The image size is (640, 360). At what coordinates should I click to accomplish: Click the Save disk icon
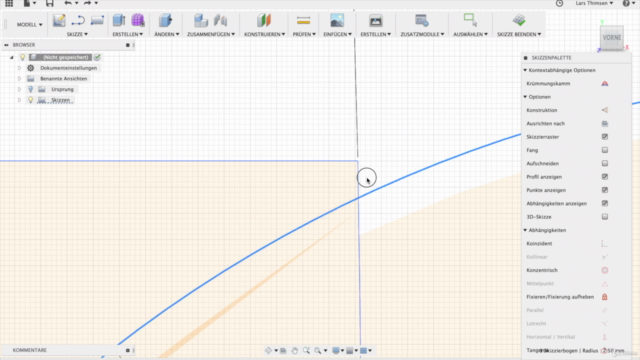[x=49, y=3]
